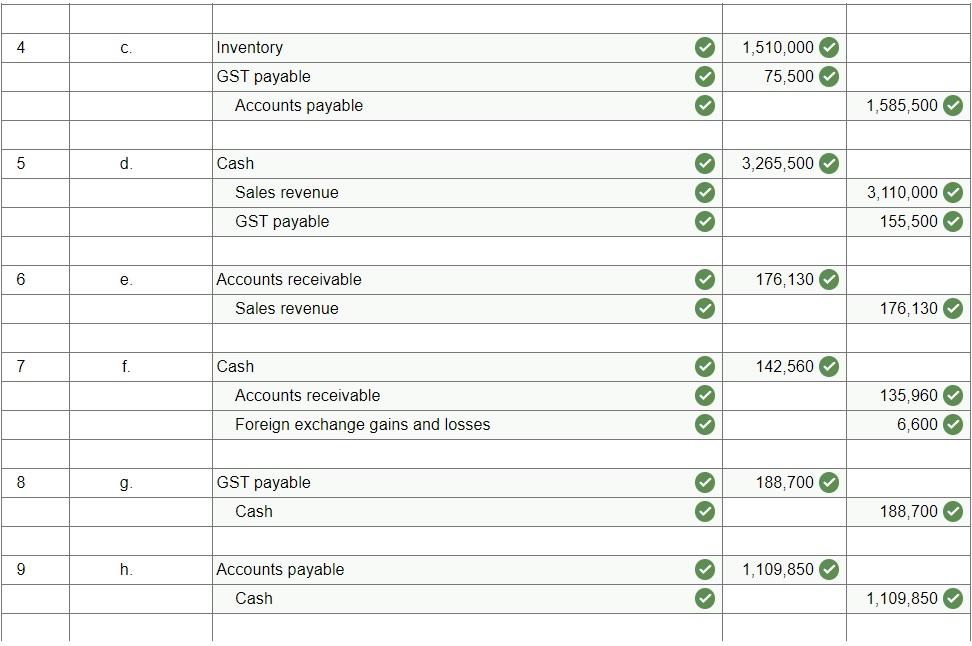Image resolution: width=972 pixels, height=646 pixels.
Task: Select the checkmark next to Cash in entry h
Action: (x=706, y=598)
